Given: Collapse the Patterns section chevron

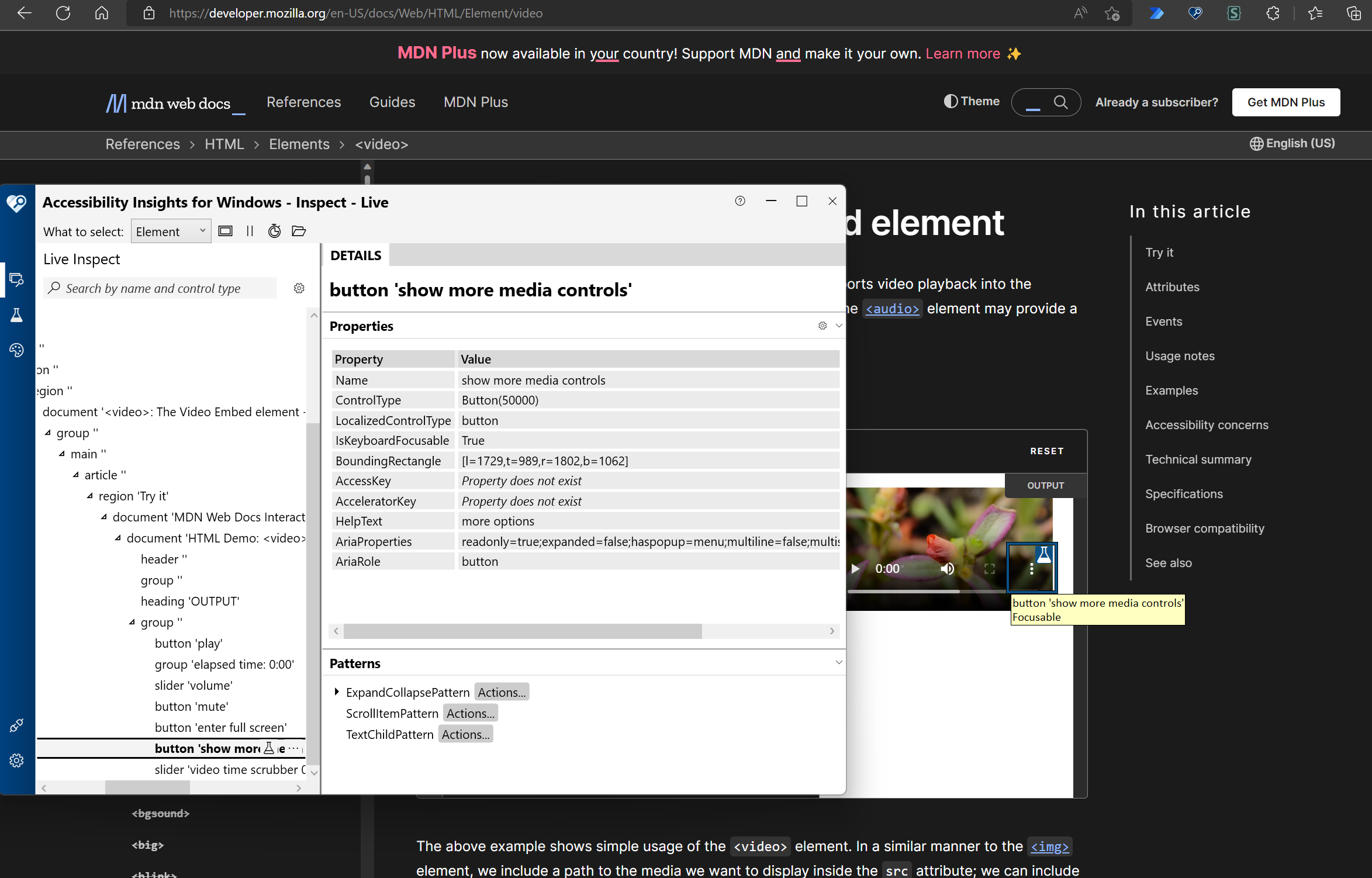Looking at the screenshot, I should tap(839, 662).
